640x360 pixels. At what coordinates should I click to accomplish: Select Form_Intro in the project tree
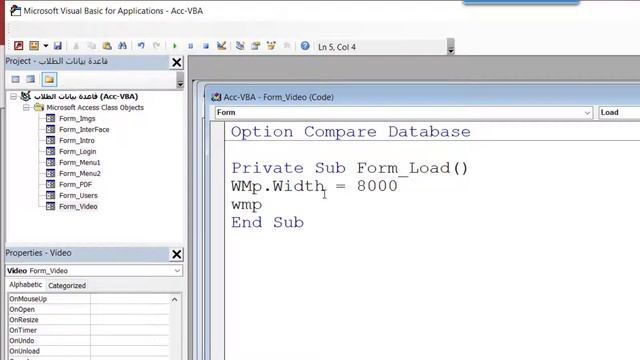point(77,140)
